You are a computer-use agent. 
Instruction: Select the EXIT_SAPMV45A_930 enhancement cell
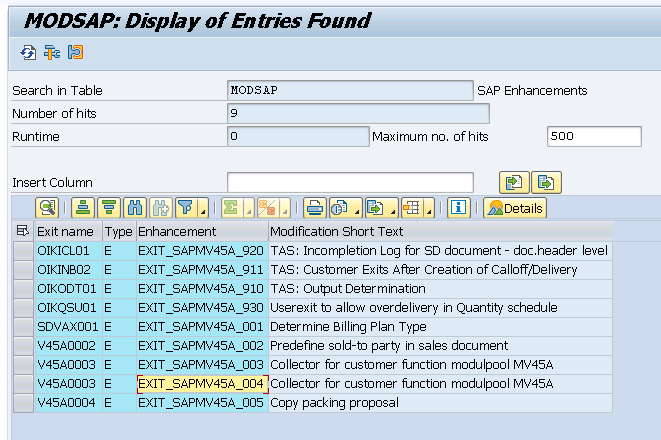[201, 308]
